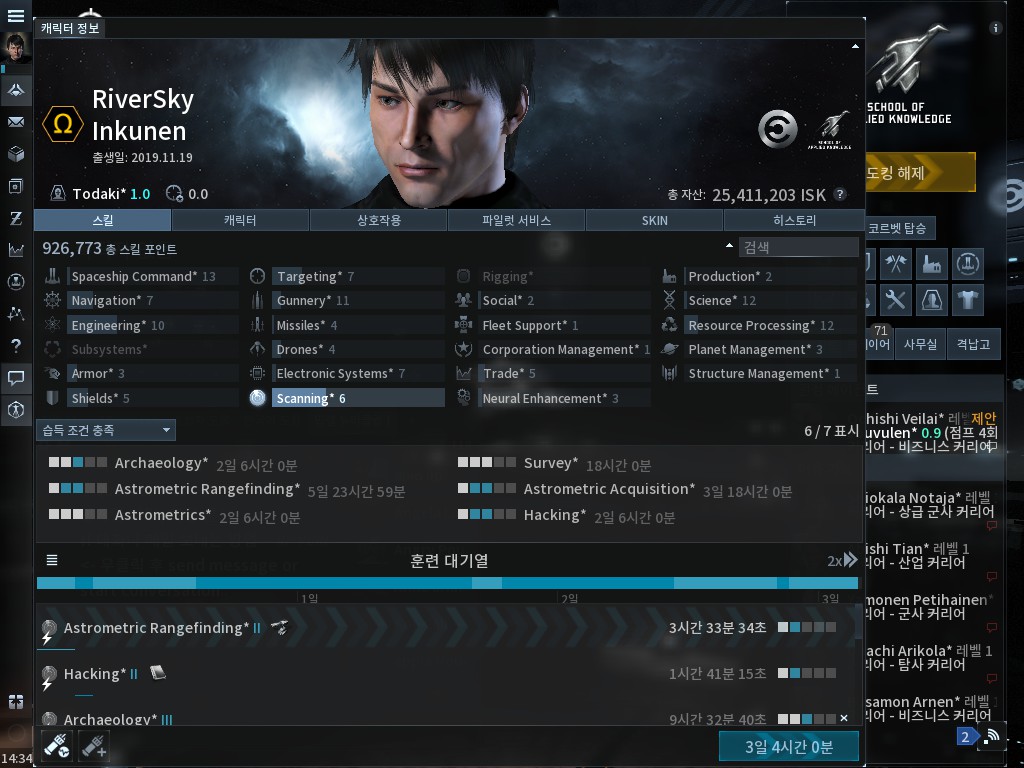Click the 3일 4시간 0분 training button
The image size is (1024, 768).
788,746
